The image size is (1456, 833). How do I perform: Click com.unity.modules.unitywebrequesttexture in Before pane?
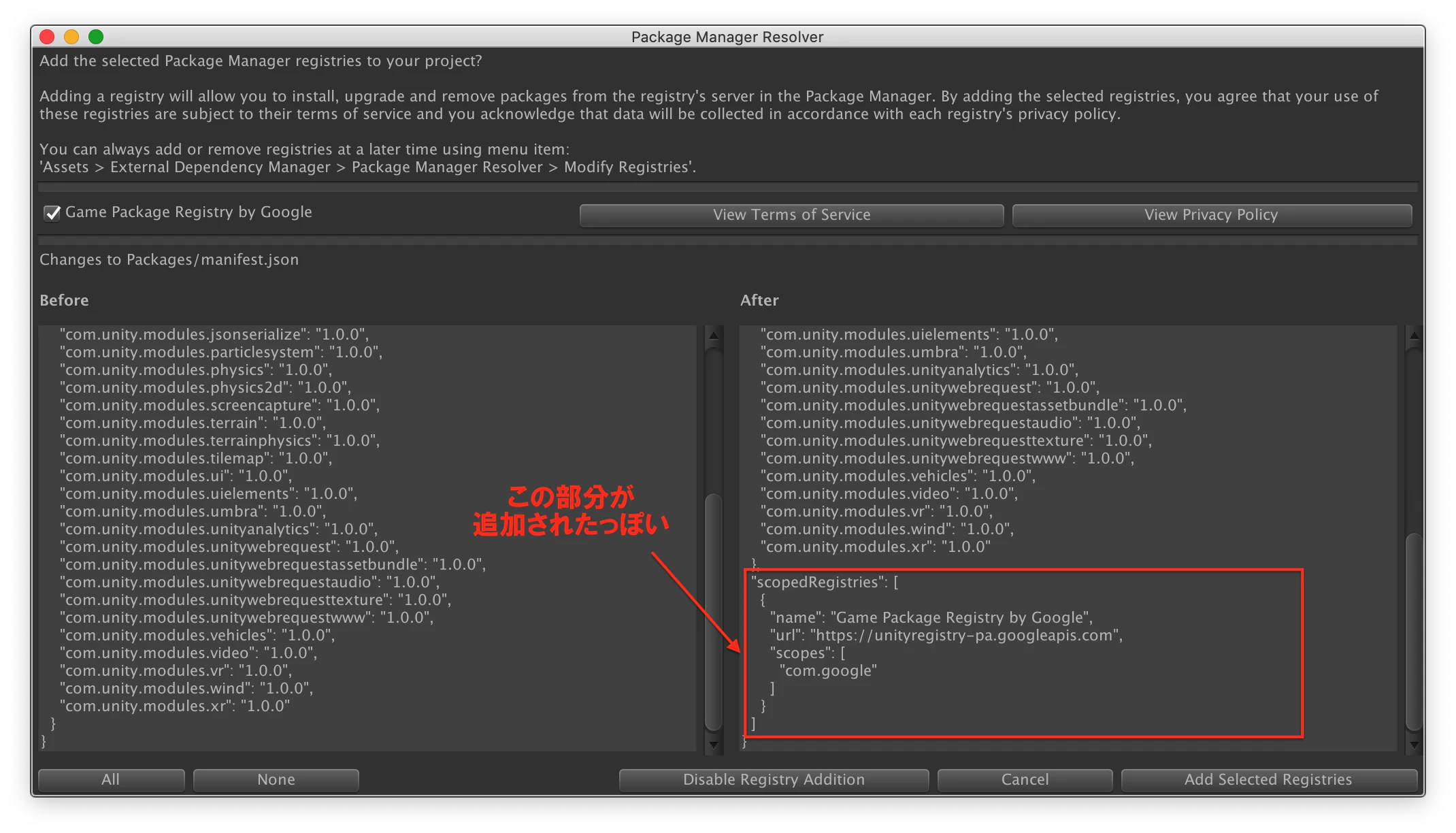(x=256, y=600)
